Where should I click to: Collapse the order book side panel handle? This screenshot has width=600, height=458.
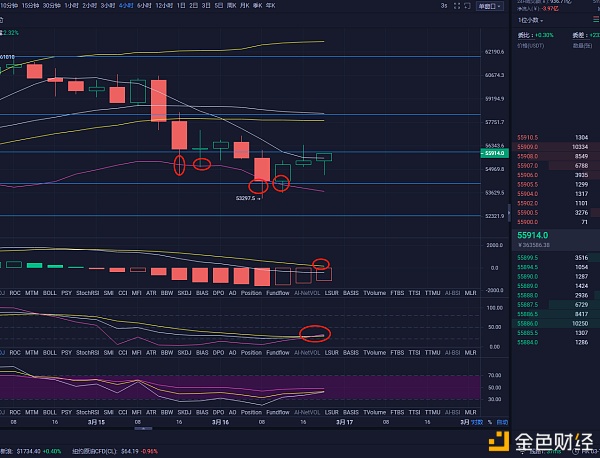(x=509, y=213)
